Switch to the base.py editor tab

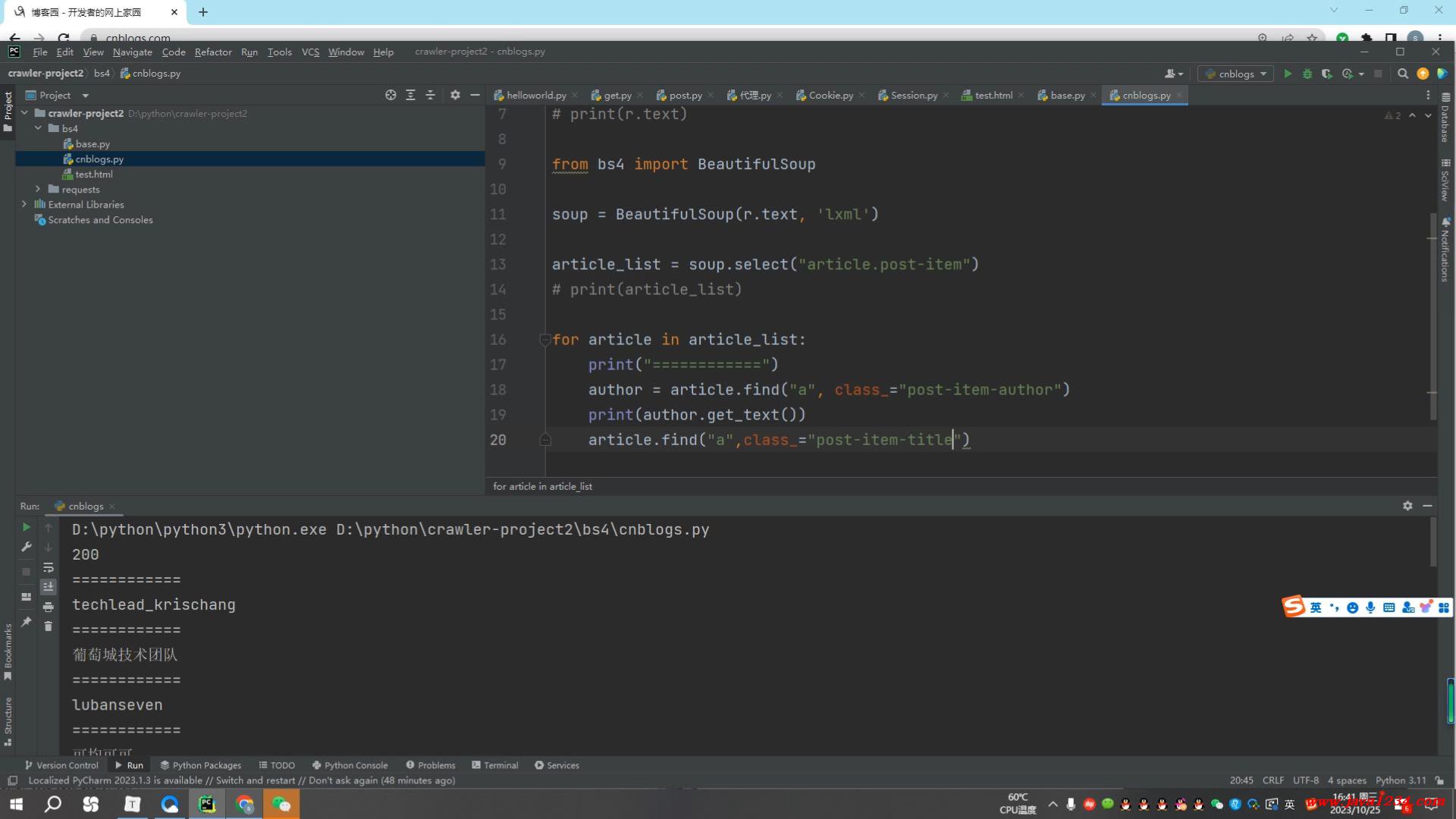[1066, 95]
